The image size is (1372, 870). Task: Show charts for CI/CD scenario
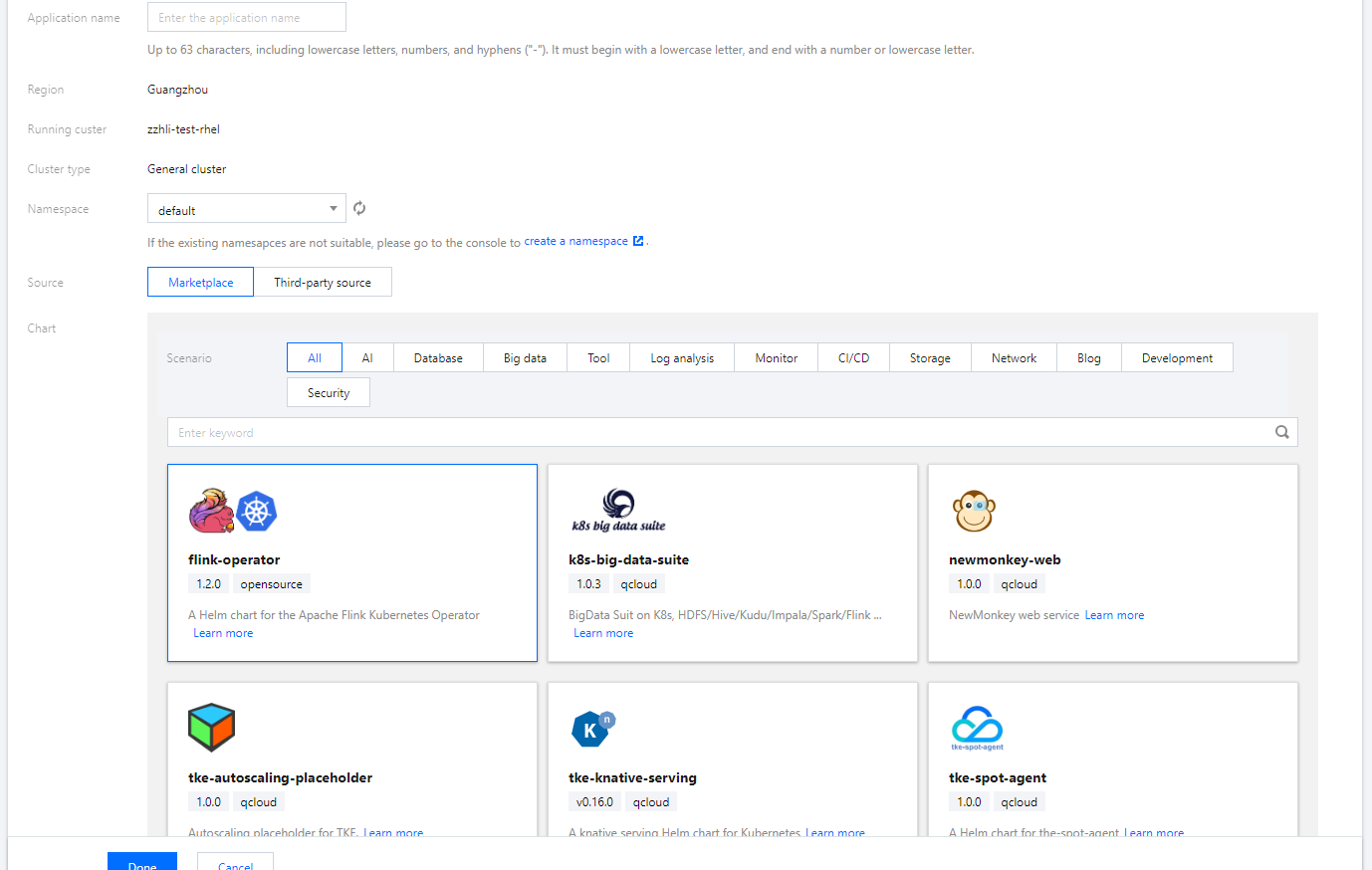(853, 357)
